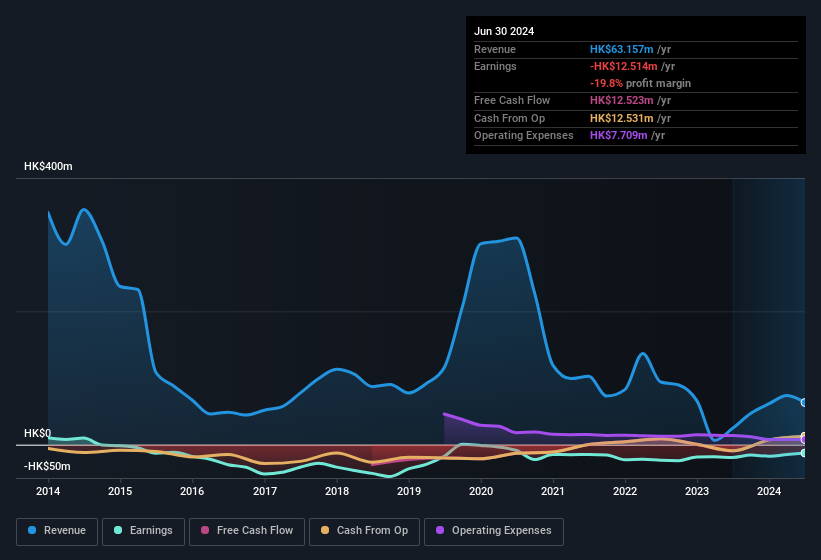The width and height of the screenshot is (821, 560).
Task: Click the -HK$12.514m earnings value
Action: (624, 66)
